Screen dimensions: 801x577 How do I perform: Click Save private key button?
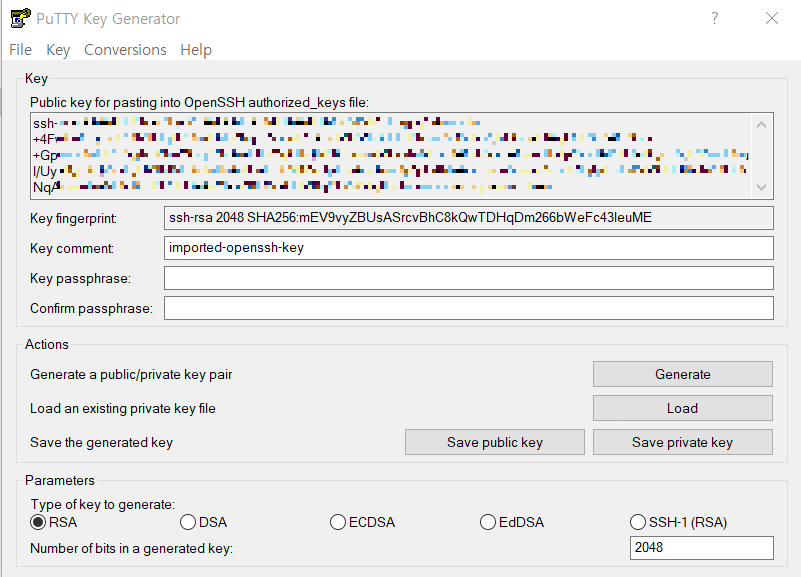tap(682, 442)
